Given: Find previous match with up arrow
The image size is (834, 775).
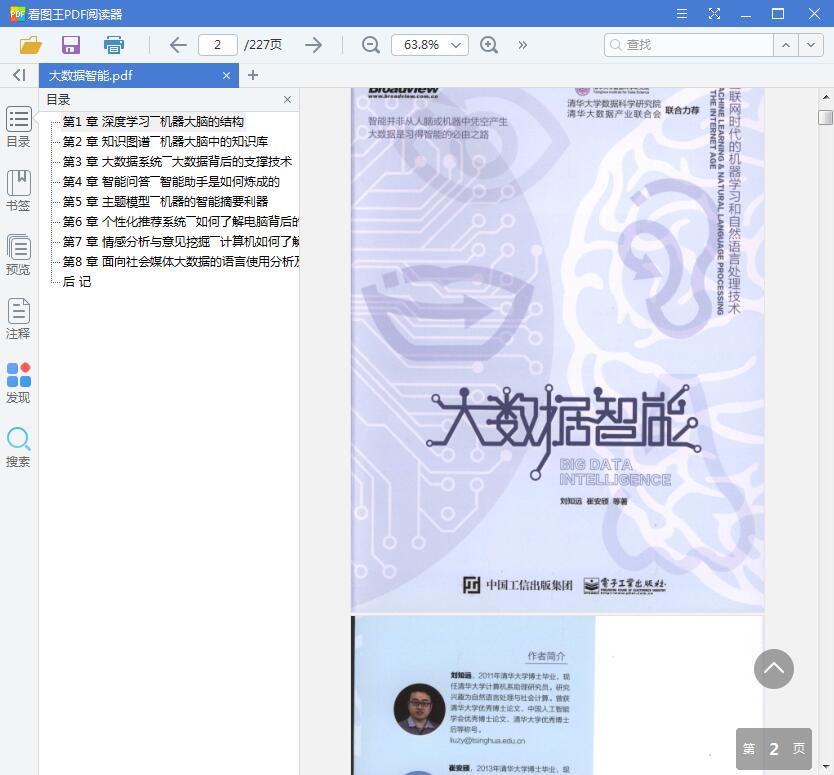Looking at the screenshot, I should [x=786, y=45].
